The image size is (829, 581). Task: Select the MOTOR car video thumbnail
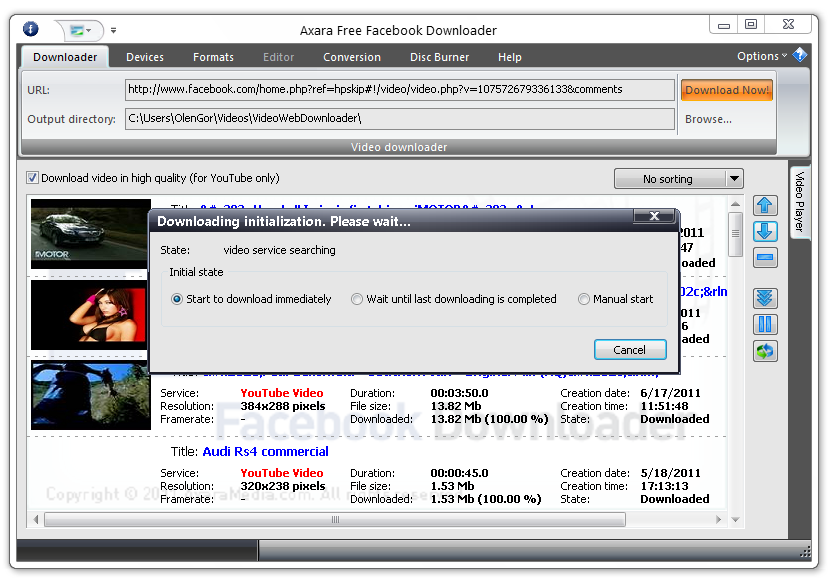90,234
